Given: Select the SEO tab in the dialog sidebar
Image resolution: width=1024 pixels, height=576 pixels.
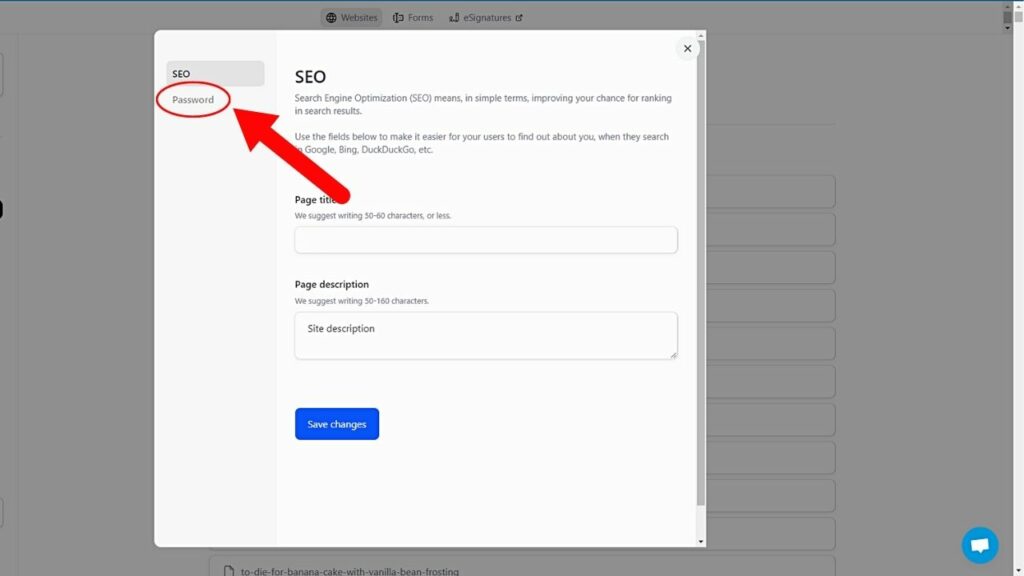Looking at the screenshot, I should 214,73.
